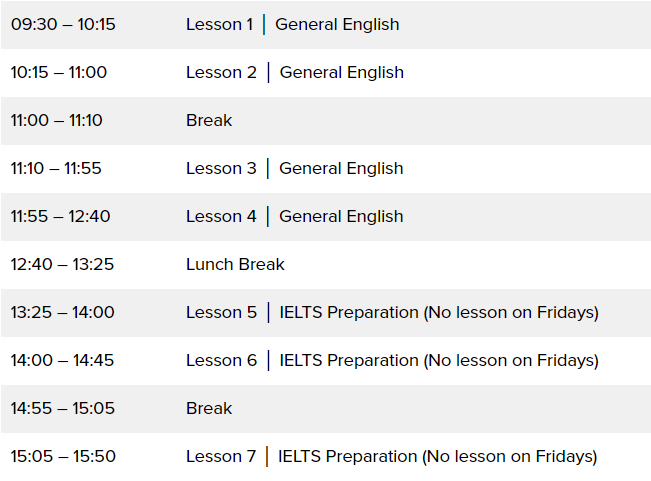Click the 13:25 – 14:00 time slot
This screenshot has height=481, width=651.
(62, 312)
